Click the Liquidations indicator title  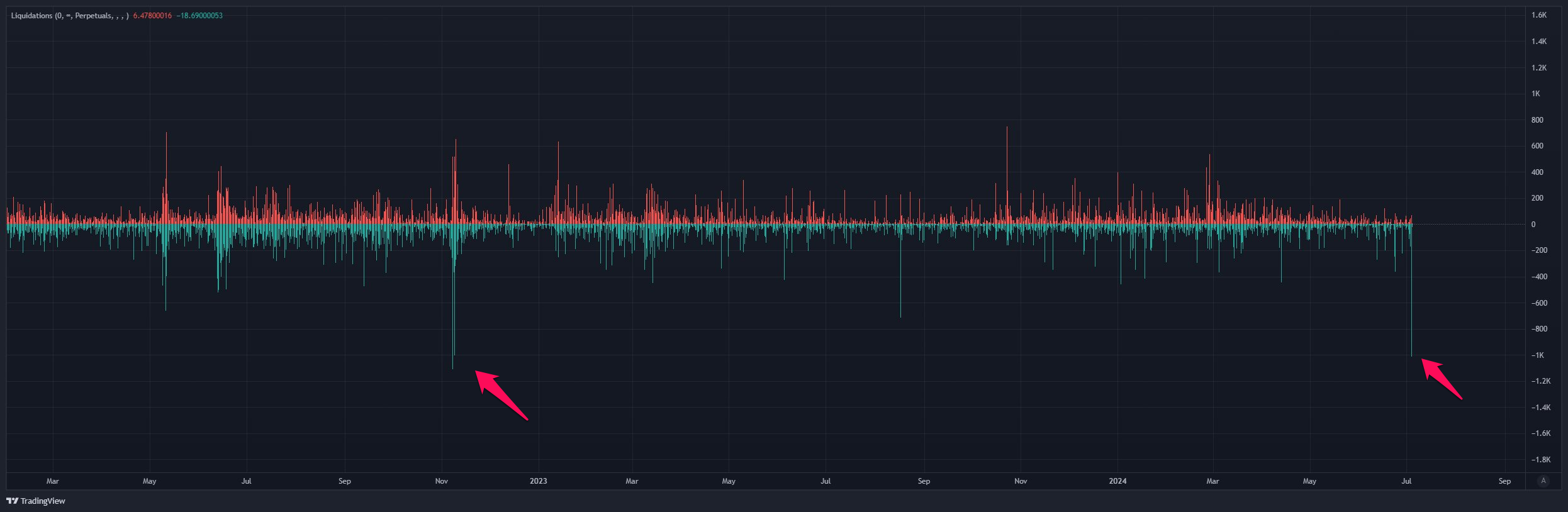(x=69, y=16)
